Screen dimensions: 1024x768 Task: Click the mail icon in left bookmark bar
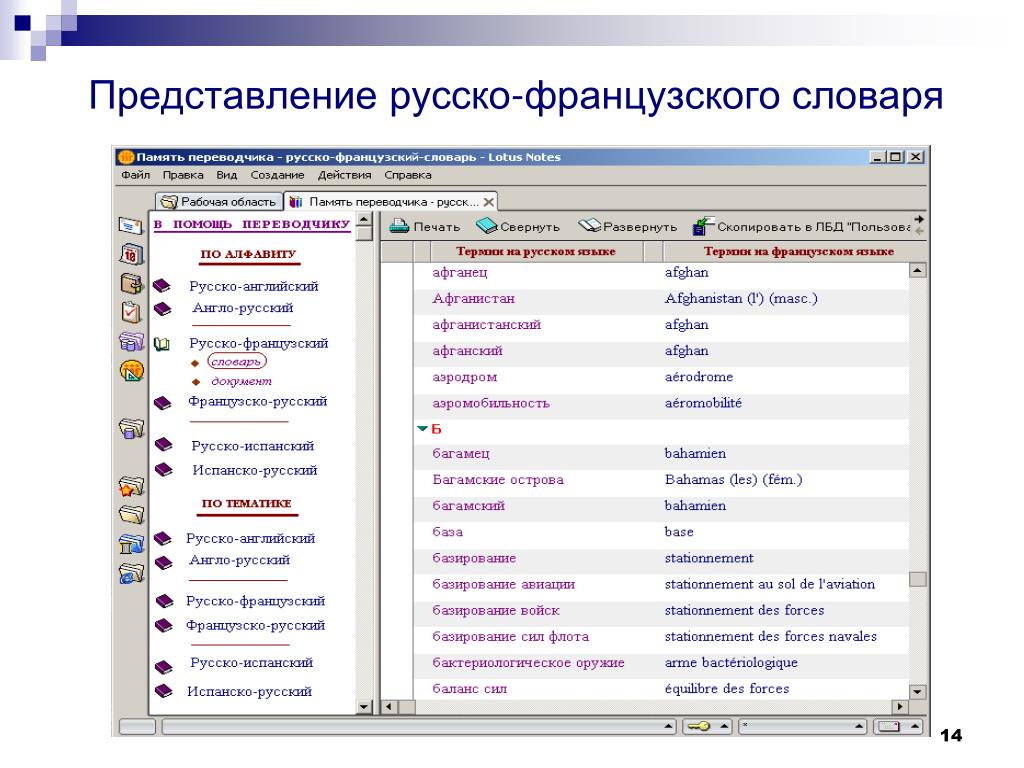click(x=131, y=226)
